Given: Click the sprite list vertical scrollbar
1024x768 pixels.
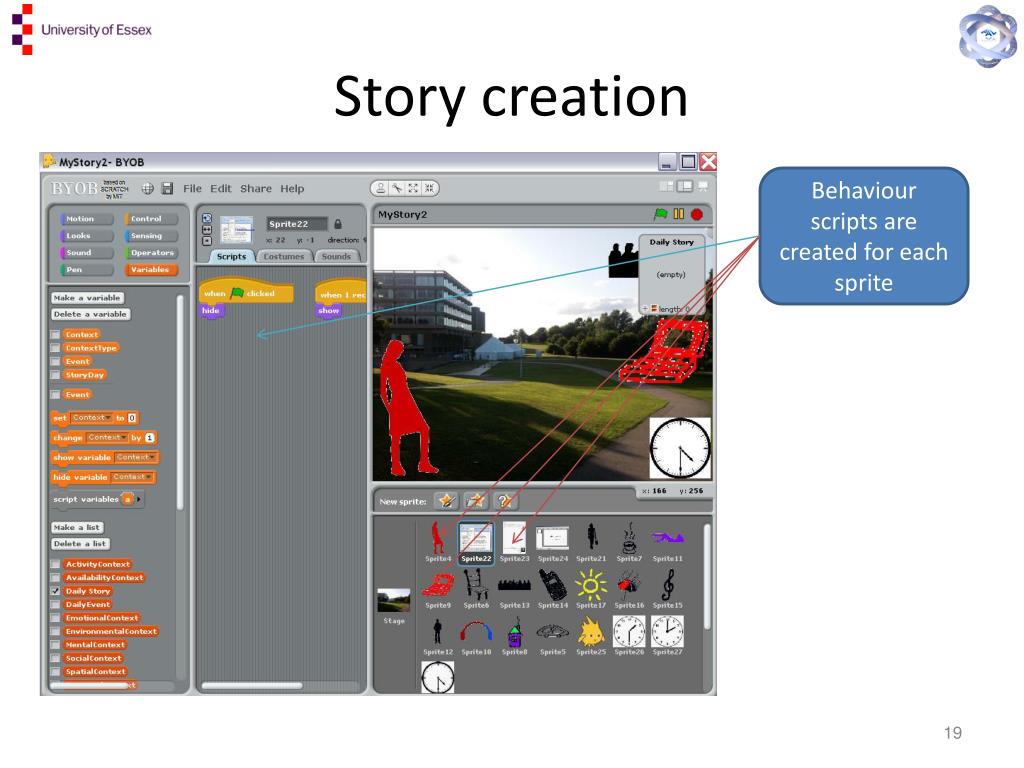Looking at the screenshot, I should [x=706, y=577].
